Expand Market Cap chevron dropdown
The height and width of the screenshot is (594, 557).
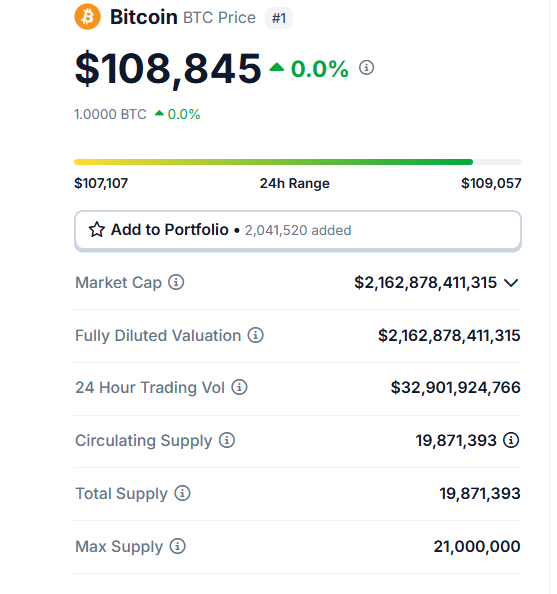[511, 283]
